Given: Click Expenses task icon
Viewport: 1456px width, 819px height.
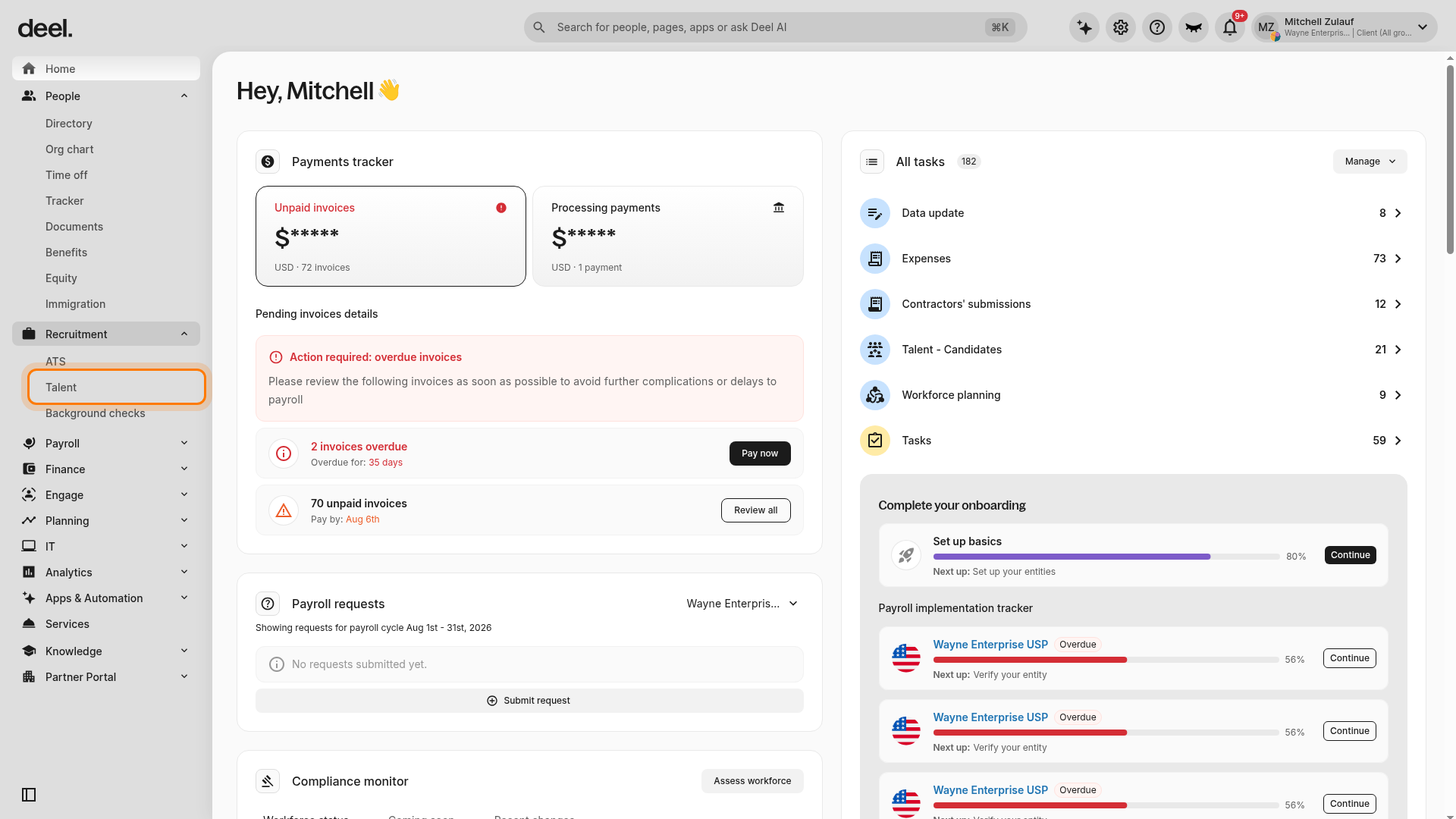Looking at the screenshot, I should 875,259.
